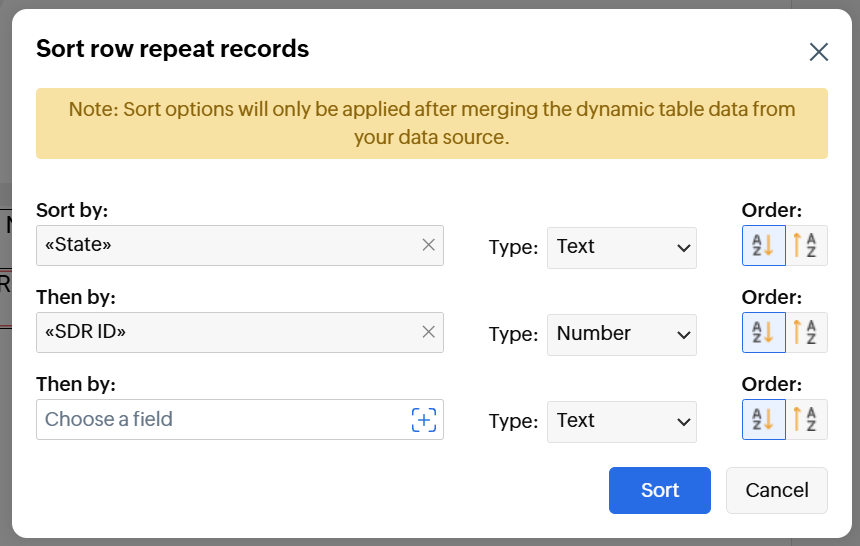Click the Cancel button
Image resolution: width=860 pixels, height=546 pixels.
point(776,490)
